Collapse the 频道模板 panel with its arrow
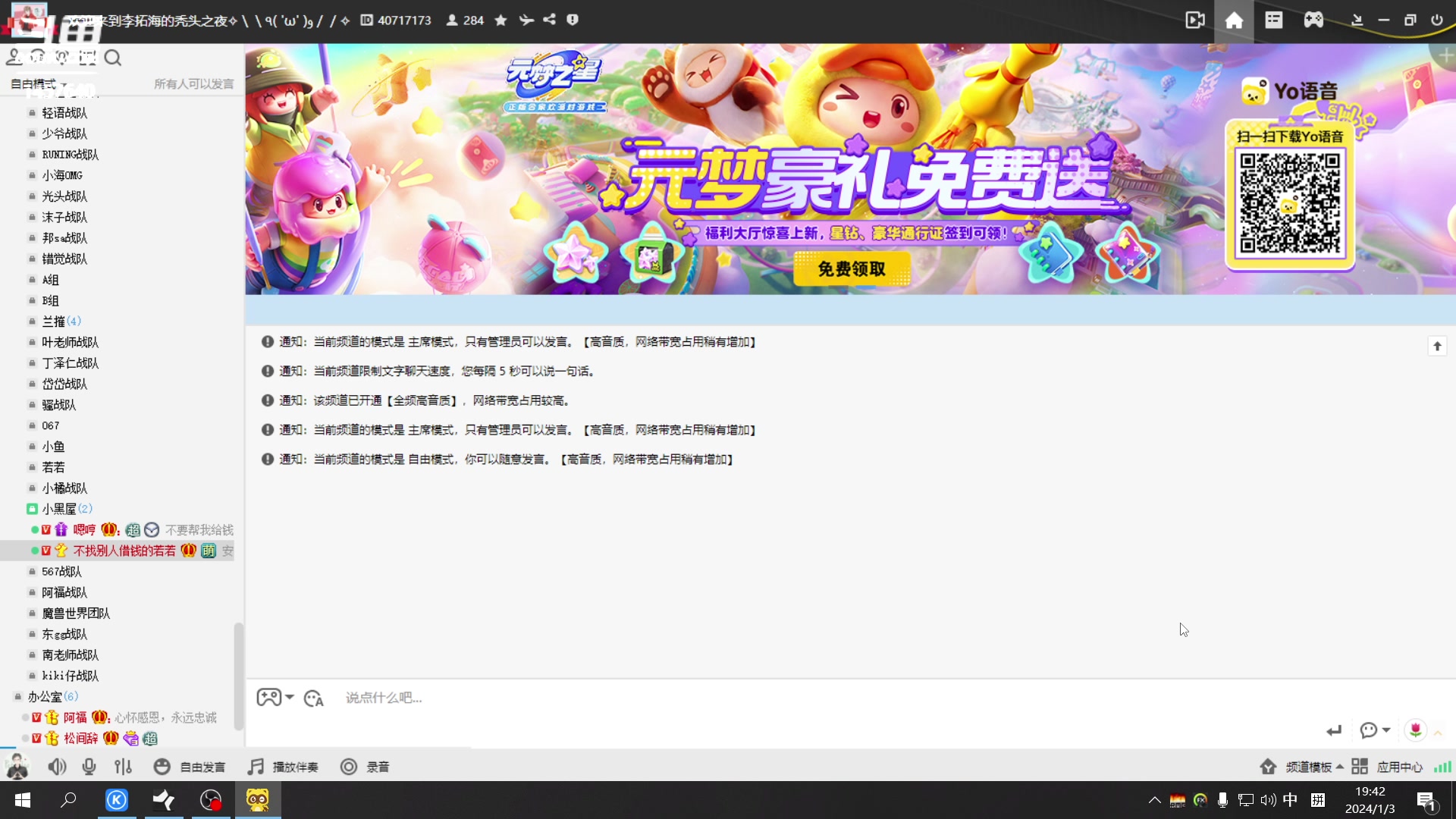Screen dimensions: 1456x819 [x=1339, y=767]
